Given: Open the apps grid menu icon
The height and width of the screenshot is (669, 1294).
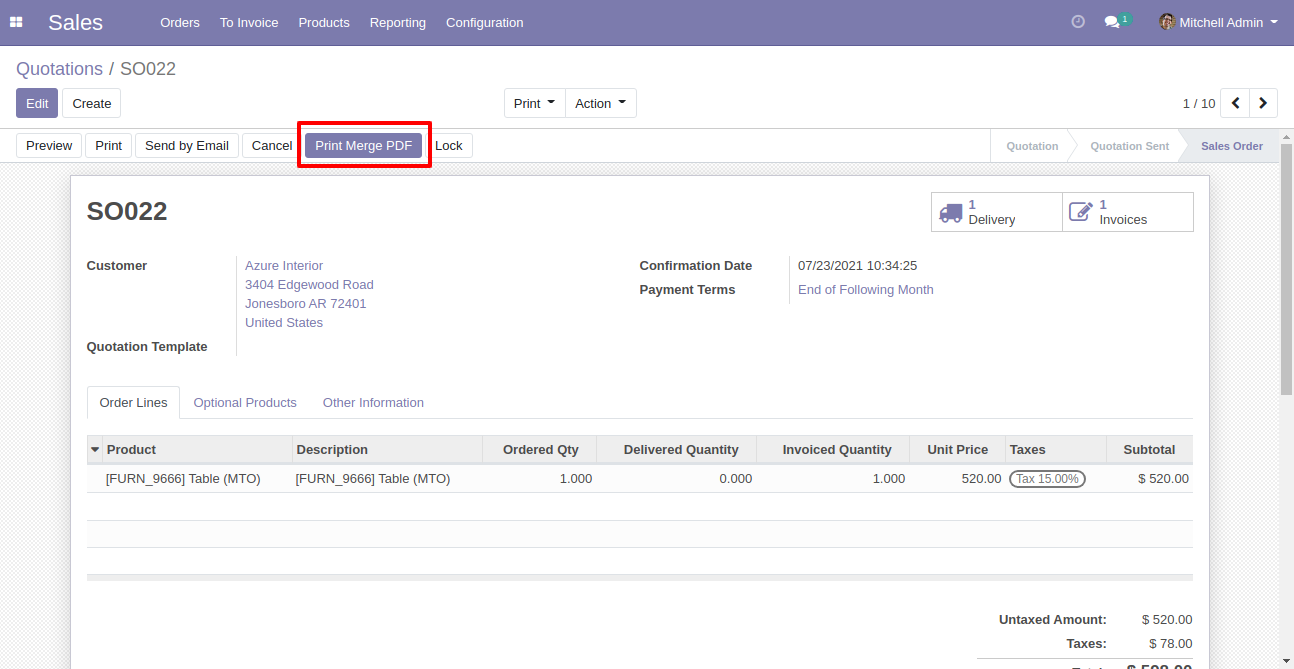Looking at the screenshot, I should point(16,22).
